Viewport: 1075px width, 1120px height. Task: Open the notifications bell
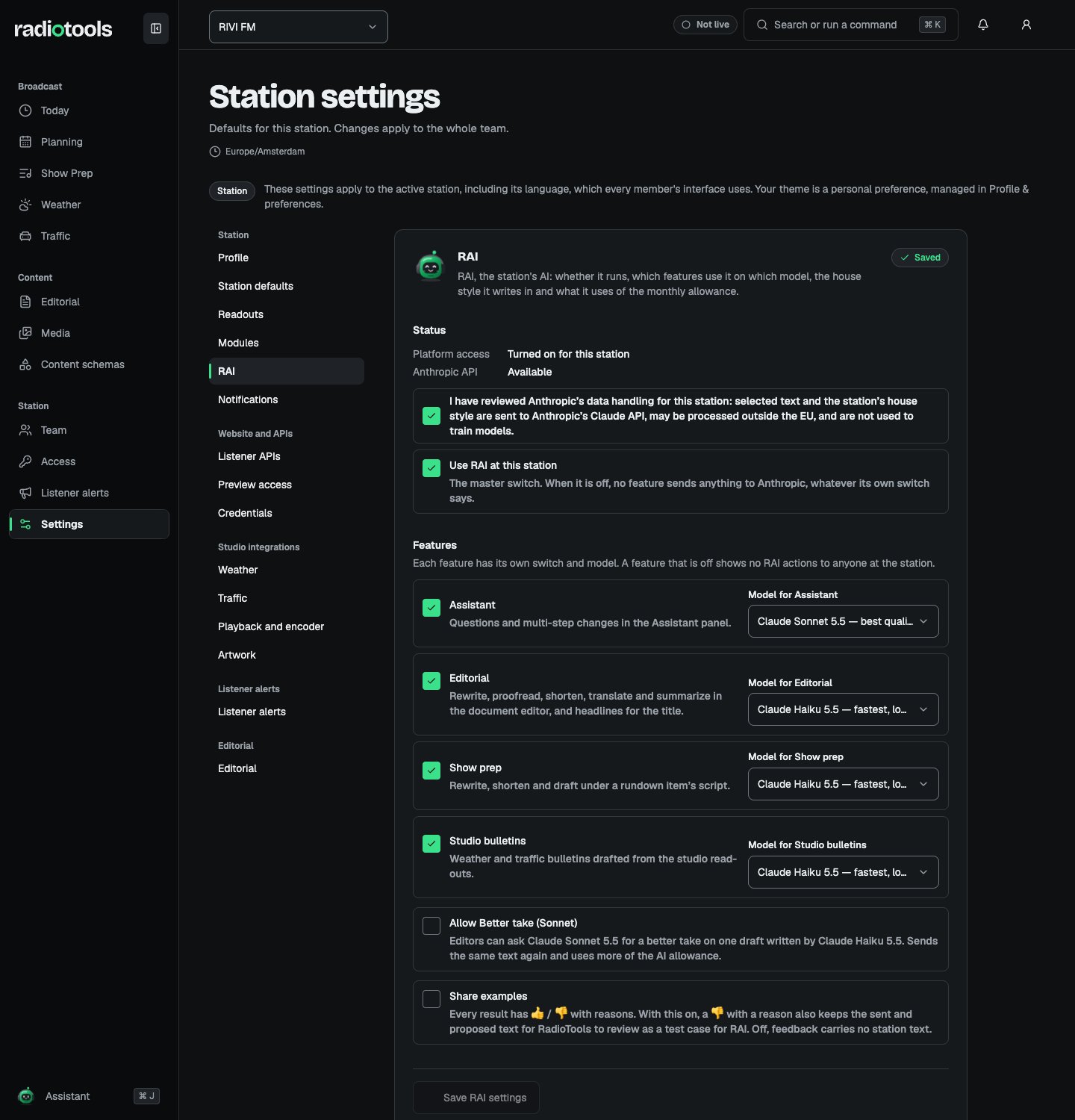pyautogui.click(x=983, y=25)
